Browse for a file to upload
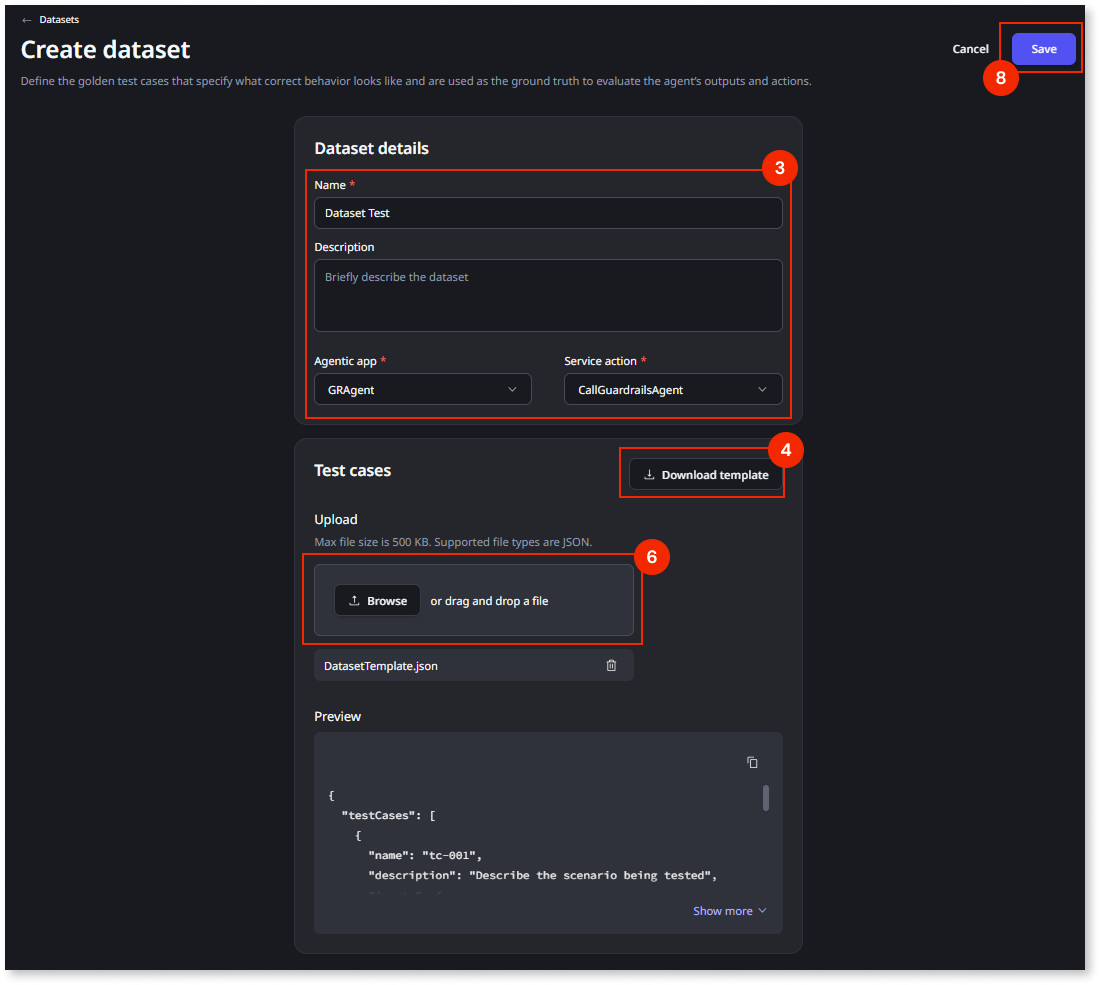 click(x=377, y=601)
